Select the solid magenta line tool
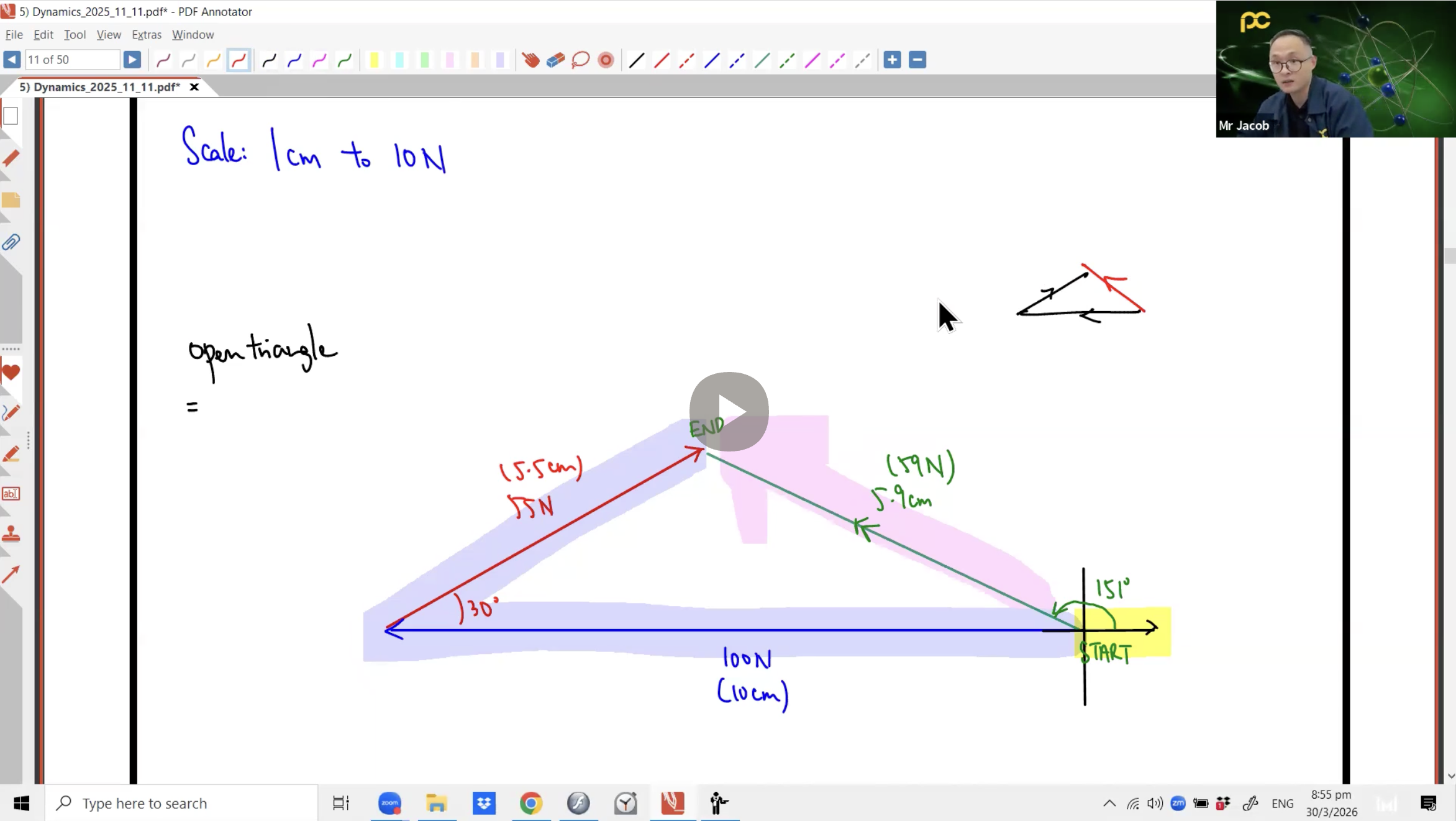 click(812, 60)
